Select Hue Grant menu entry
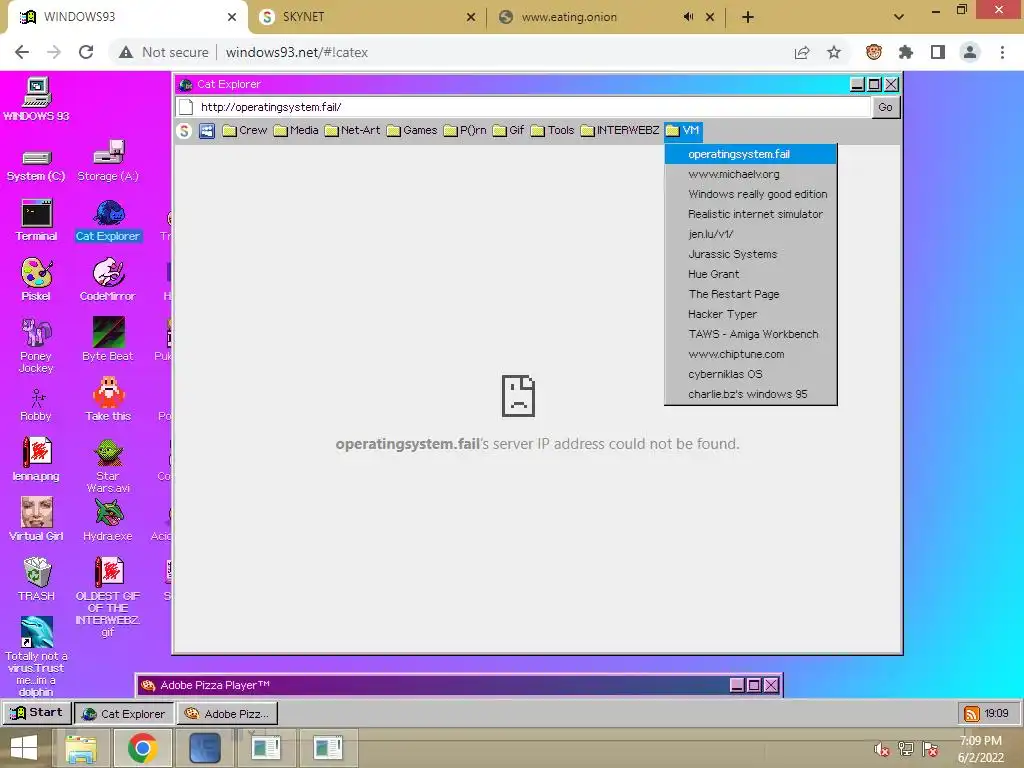Viewport: 1024px width, 768px height. point(750,274)
